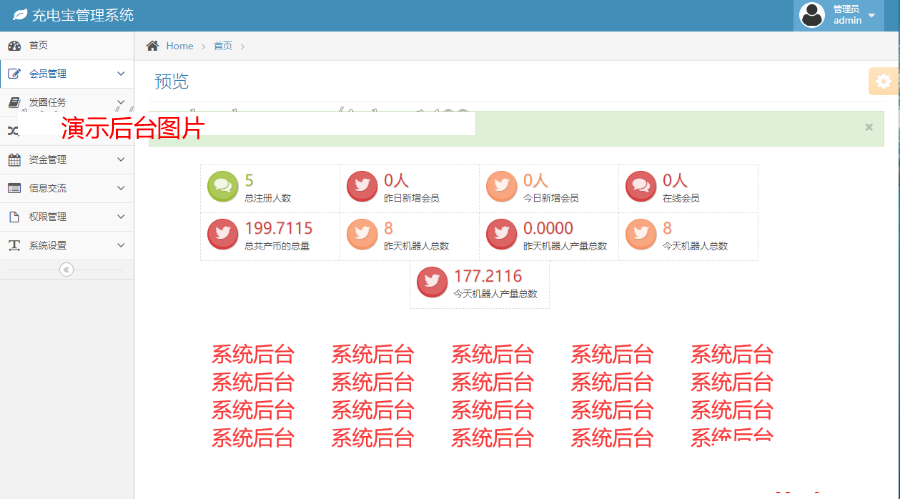900x499 pixels.
Task: Click the 总共产币的总量 bird icon
Action: click(222, 234)
